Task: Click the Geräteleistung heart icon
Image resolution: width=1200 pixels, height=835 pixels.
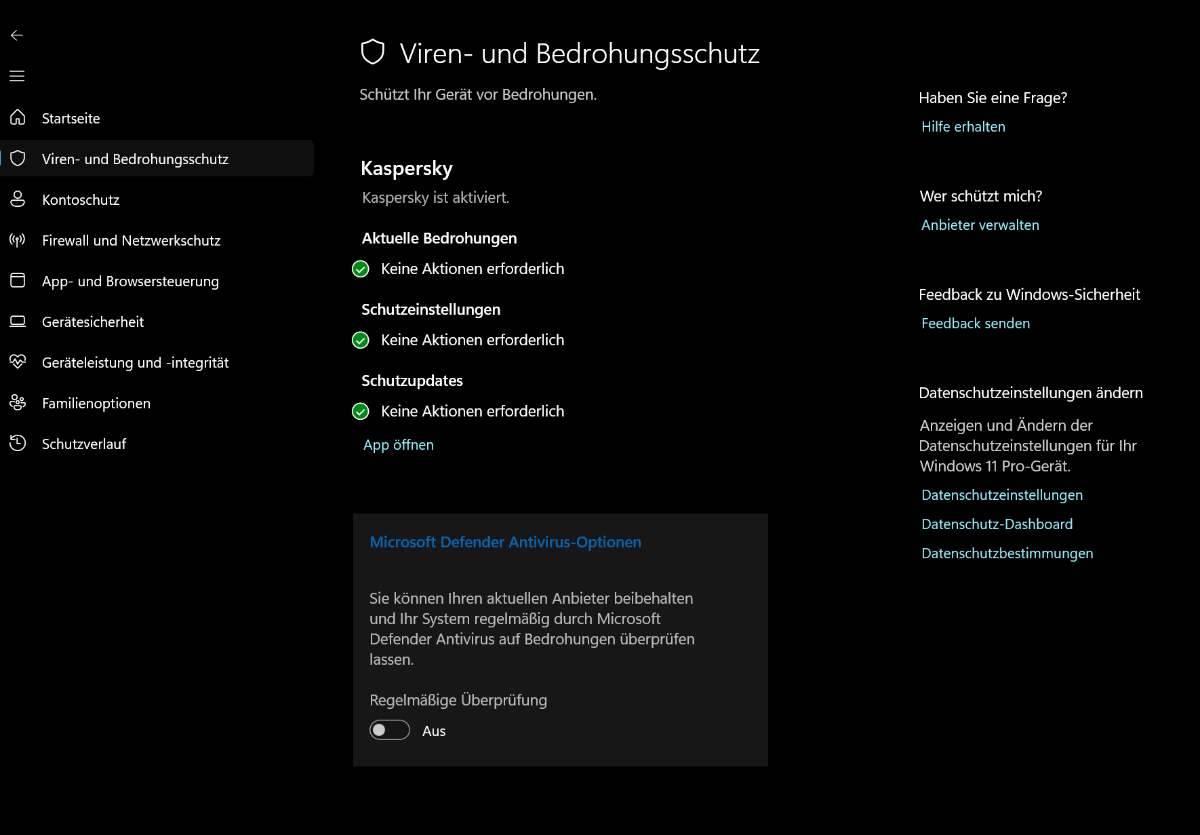Action: (x=17, y=362)
